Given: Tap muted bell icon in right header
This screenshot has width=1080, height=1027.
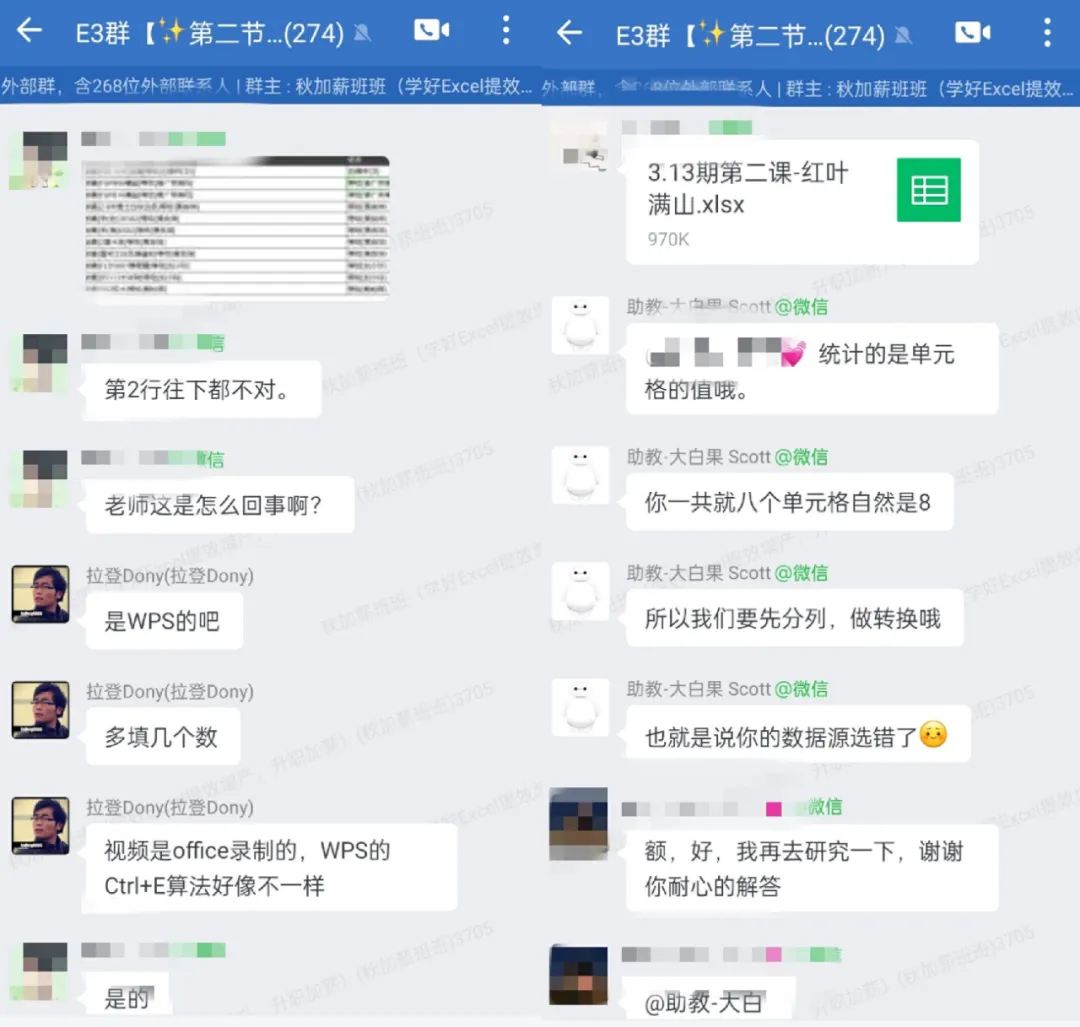Looking at the screenshot, I should pos(903,35).
